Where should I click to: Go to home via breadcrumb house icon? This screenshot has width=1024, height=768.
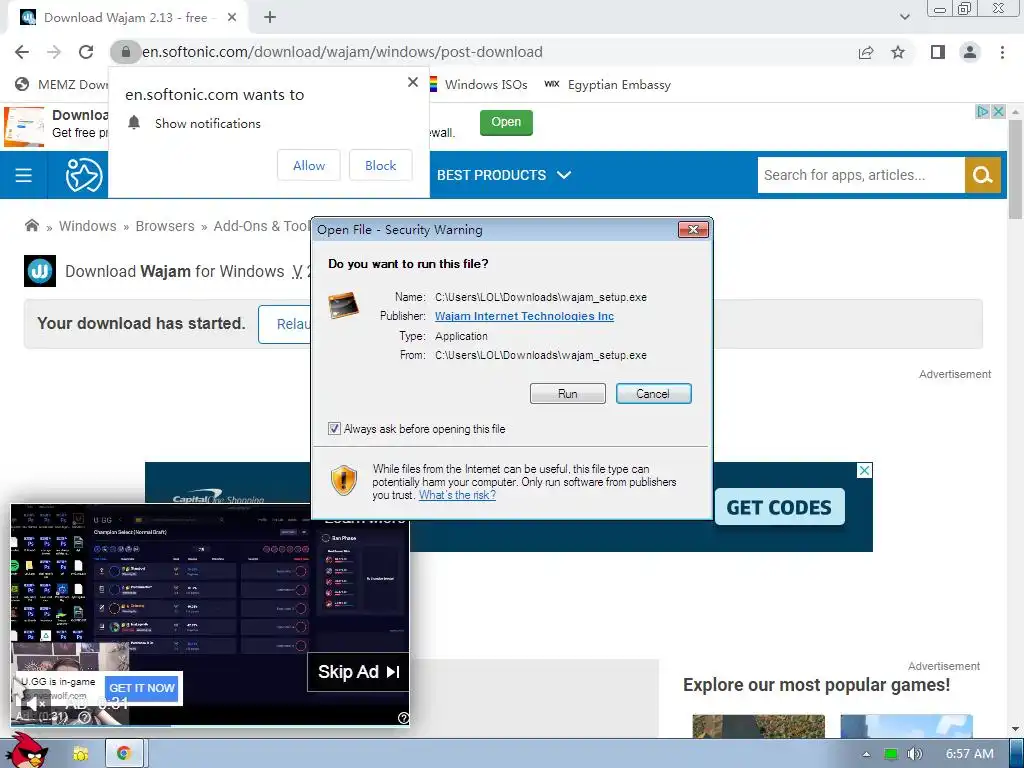coord(31,226)
